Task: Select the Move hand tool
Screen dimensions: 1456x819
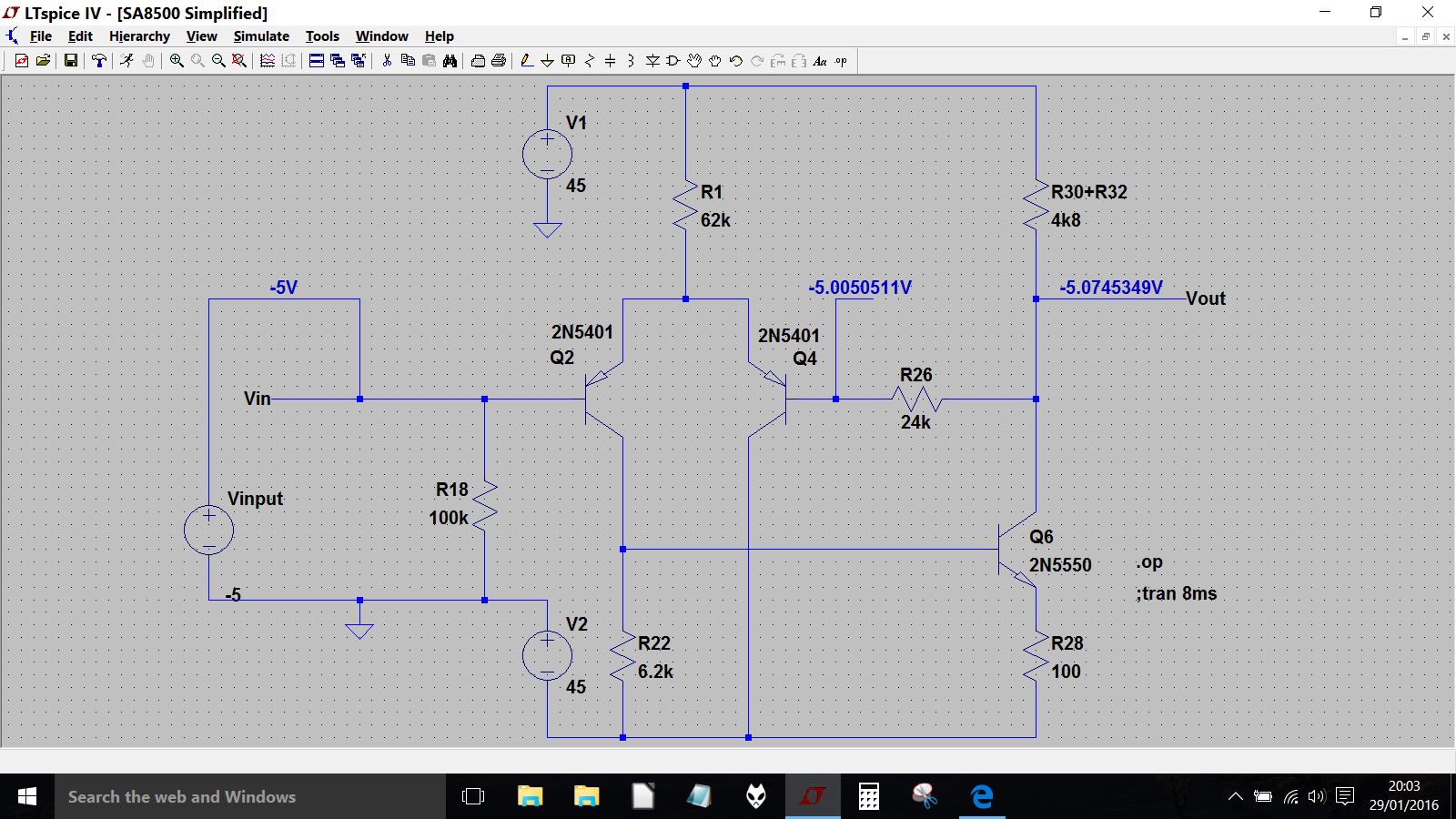Action: click(694, 61)
